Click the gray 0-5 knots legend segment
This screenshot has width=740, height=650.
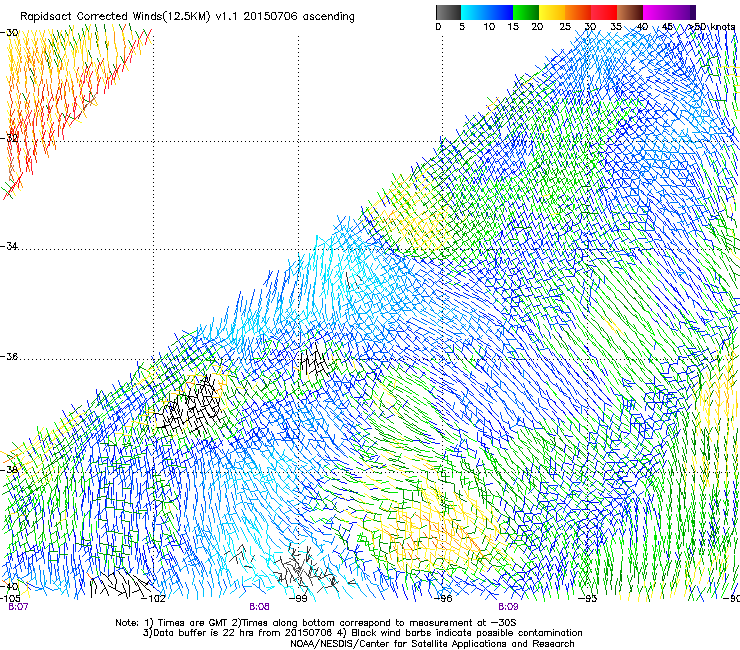(448, 12)
